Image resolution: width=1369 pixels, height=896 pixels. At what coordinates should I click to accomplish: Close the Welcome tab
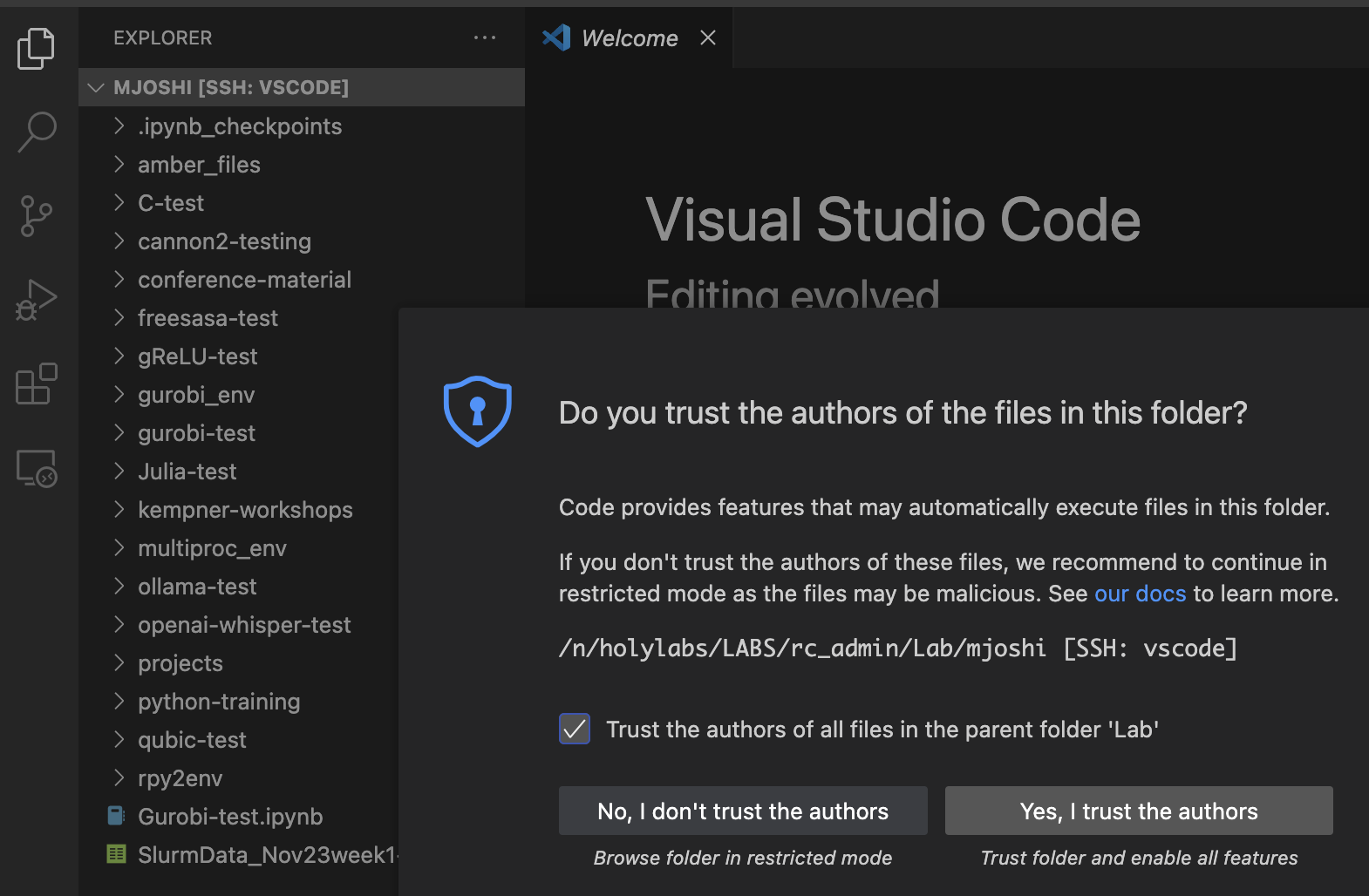pyautogui.click(x=708, y=37)
